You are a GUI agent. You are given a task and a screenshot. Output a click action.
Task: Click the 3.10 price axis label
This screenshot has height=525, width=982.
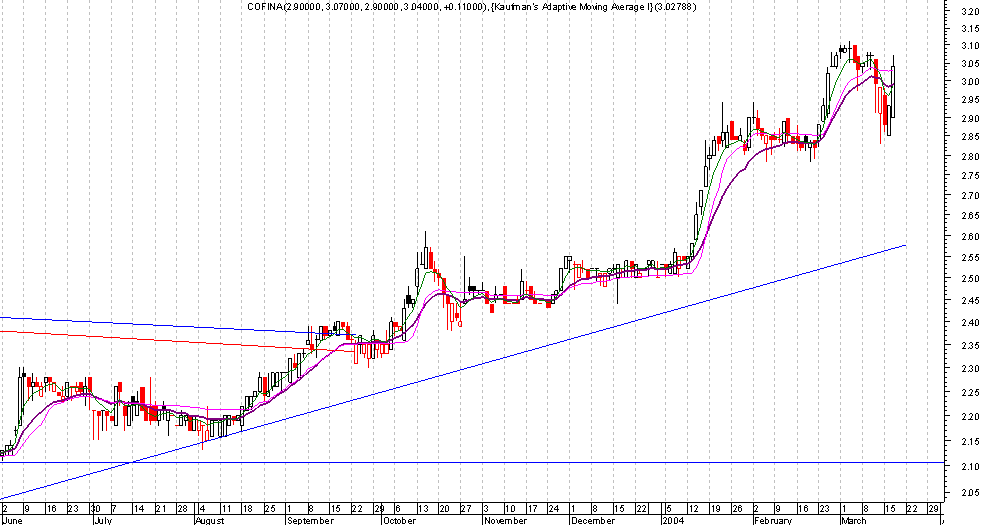pos(970,46)
